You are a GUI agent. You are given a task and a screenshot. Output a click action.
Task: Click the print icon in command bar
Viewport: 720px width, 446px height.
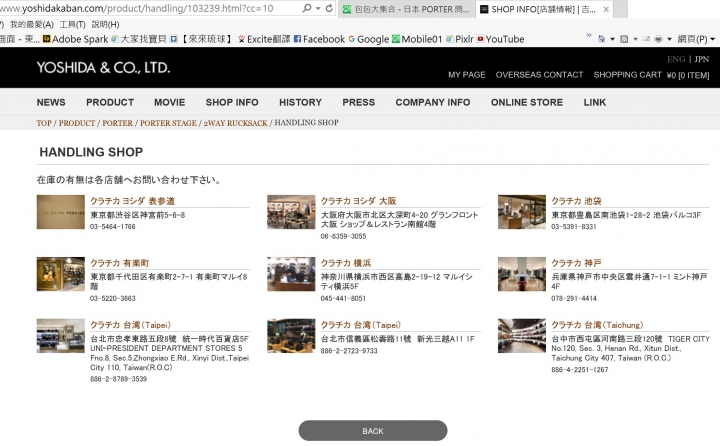point(658,39)
